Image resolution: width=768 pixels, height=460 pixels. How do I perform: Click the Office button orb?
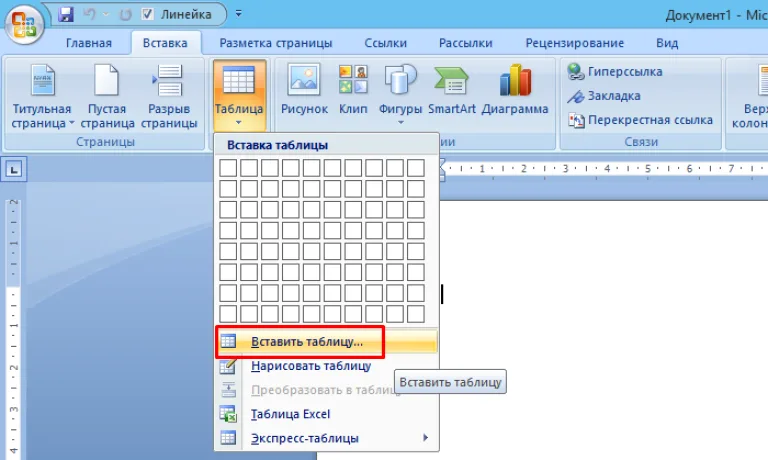coord(24,25)
